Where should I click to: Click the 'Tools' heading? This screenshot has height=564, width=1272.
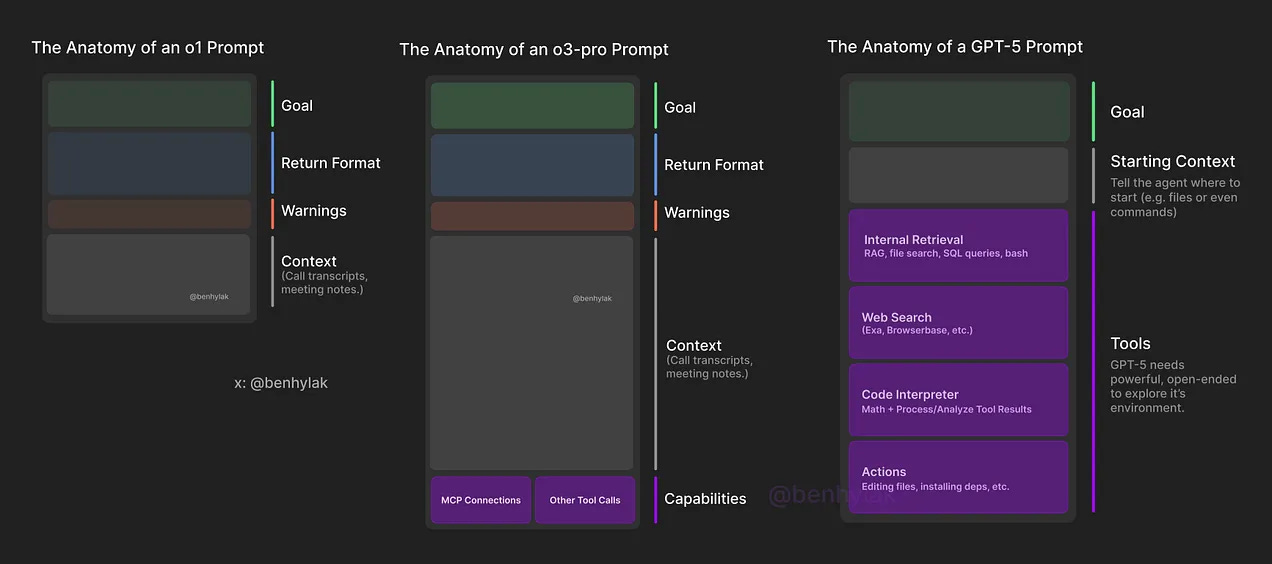pos(1131,343)
